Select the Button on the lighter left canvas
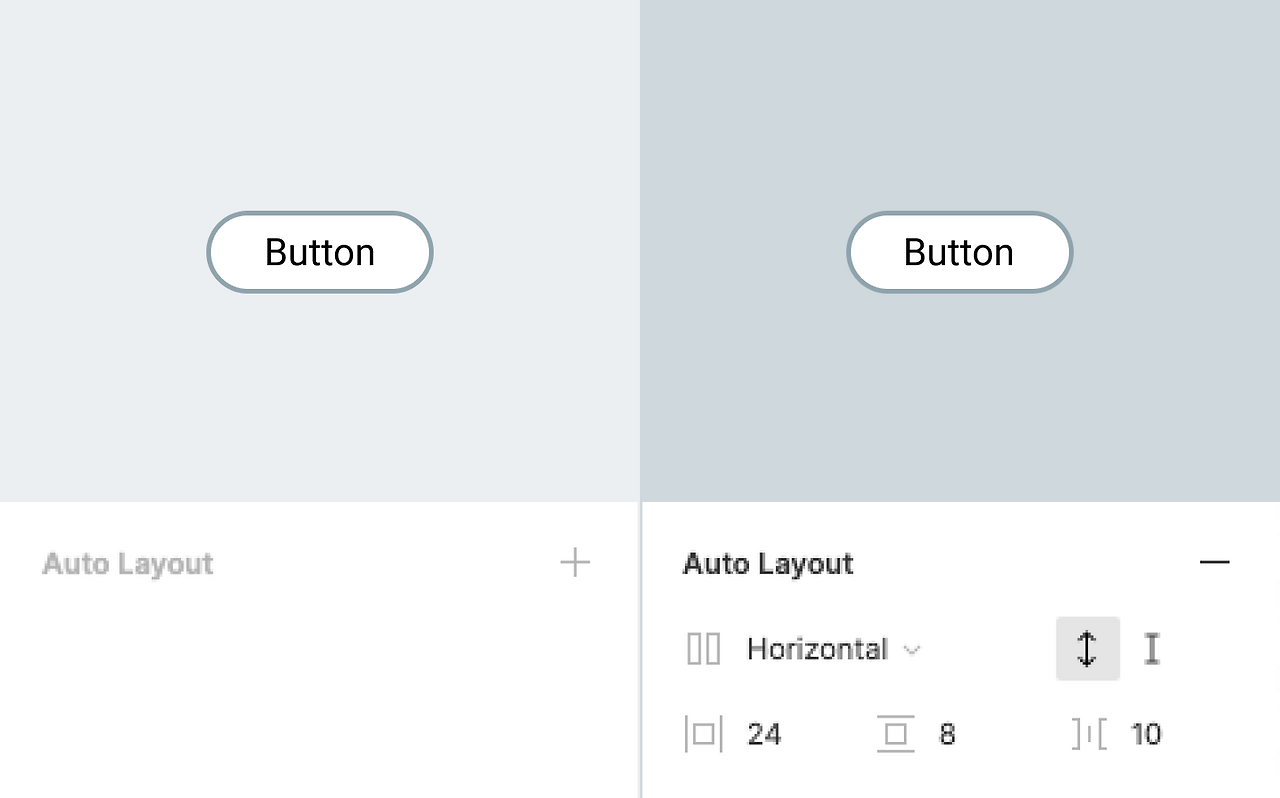The height and width of the screenshot is (798, 1280). (x=320, y=252)
